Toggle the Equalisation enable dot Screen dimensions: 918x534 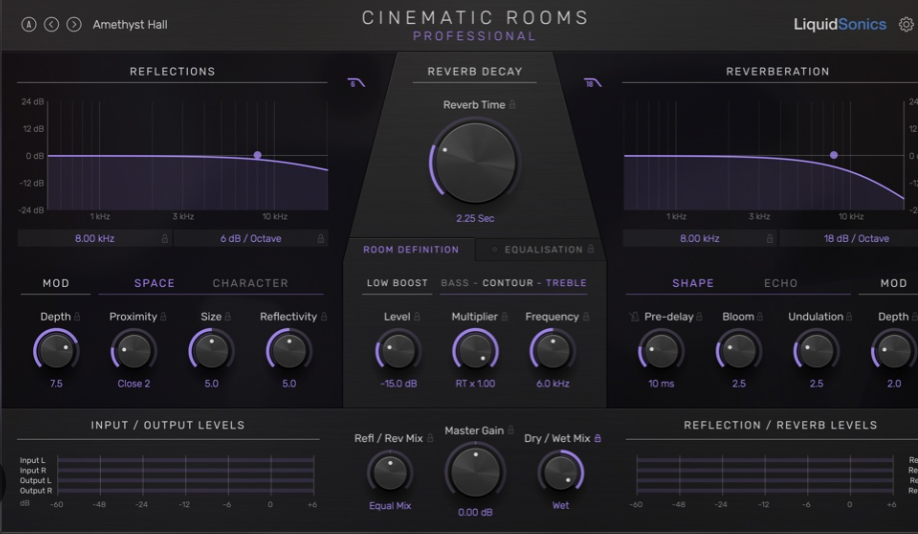(495, 250)
